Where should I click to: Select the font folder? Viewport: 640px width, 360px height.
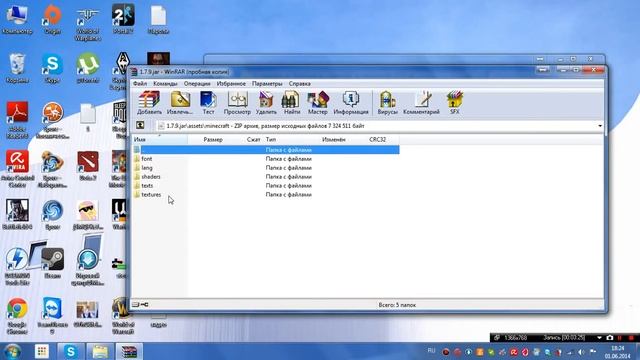(147, 159)
